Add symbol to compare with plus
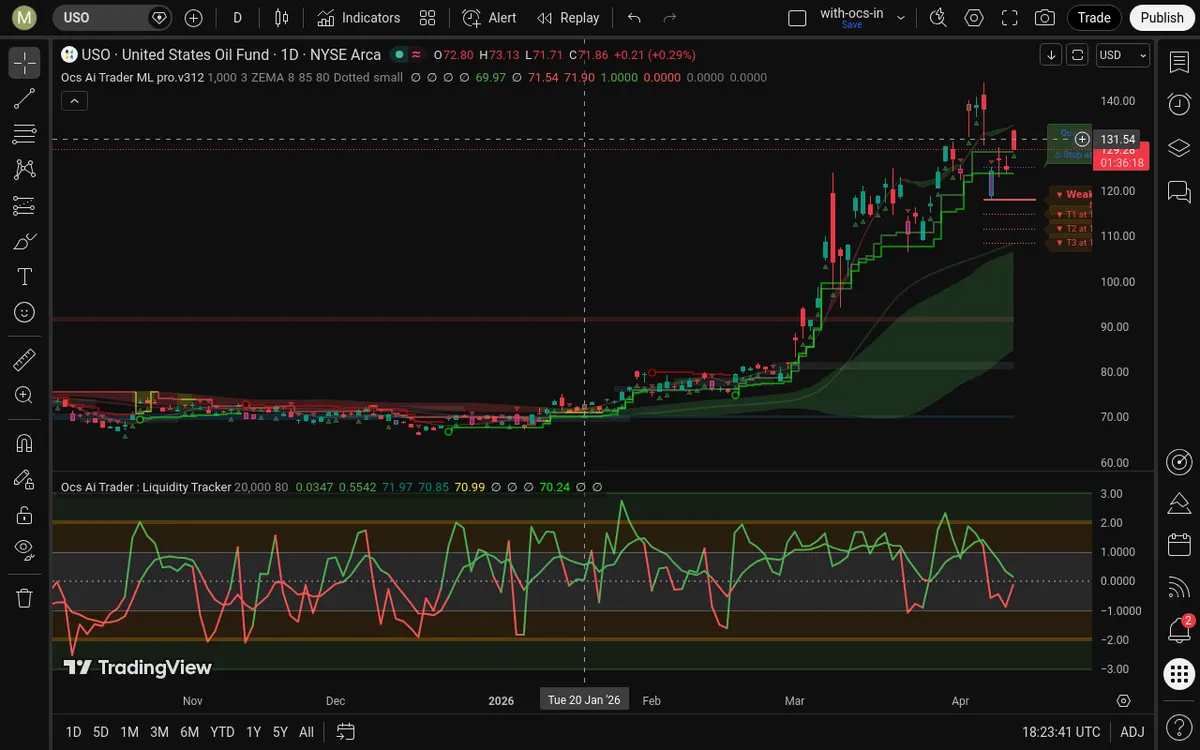Viewport: 1200px width, 750px height. coord(194,18)
